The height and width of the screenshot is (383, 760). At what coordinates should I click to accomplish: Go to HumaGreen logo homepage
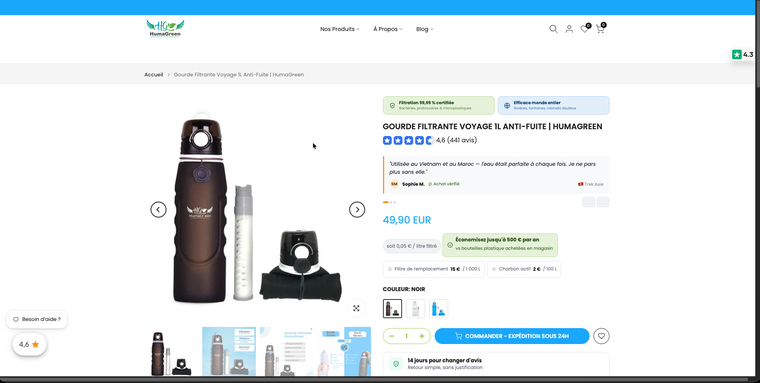[x=165, y=29]
